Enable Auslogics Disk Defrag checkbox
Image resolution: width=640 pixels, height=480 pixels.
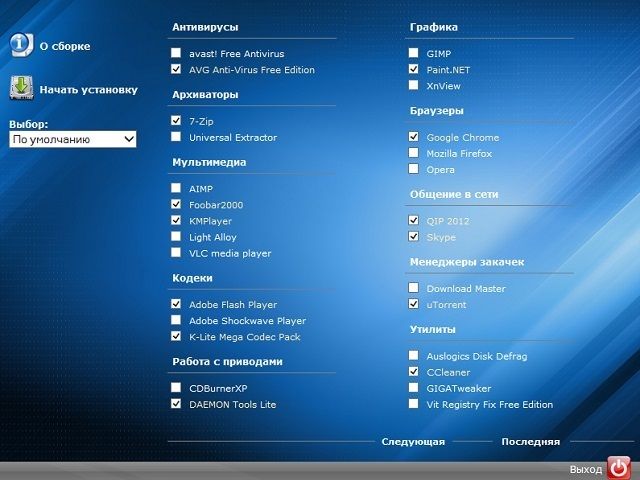[x=413, y=355]
